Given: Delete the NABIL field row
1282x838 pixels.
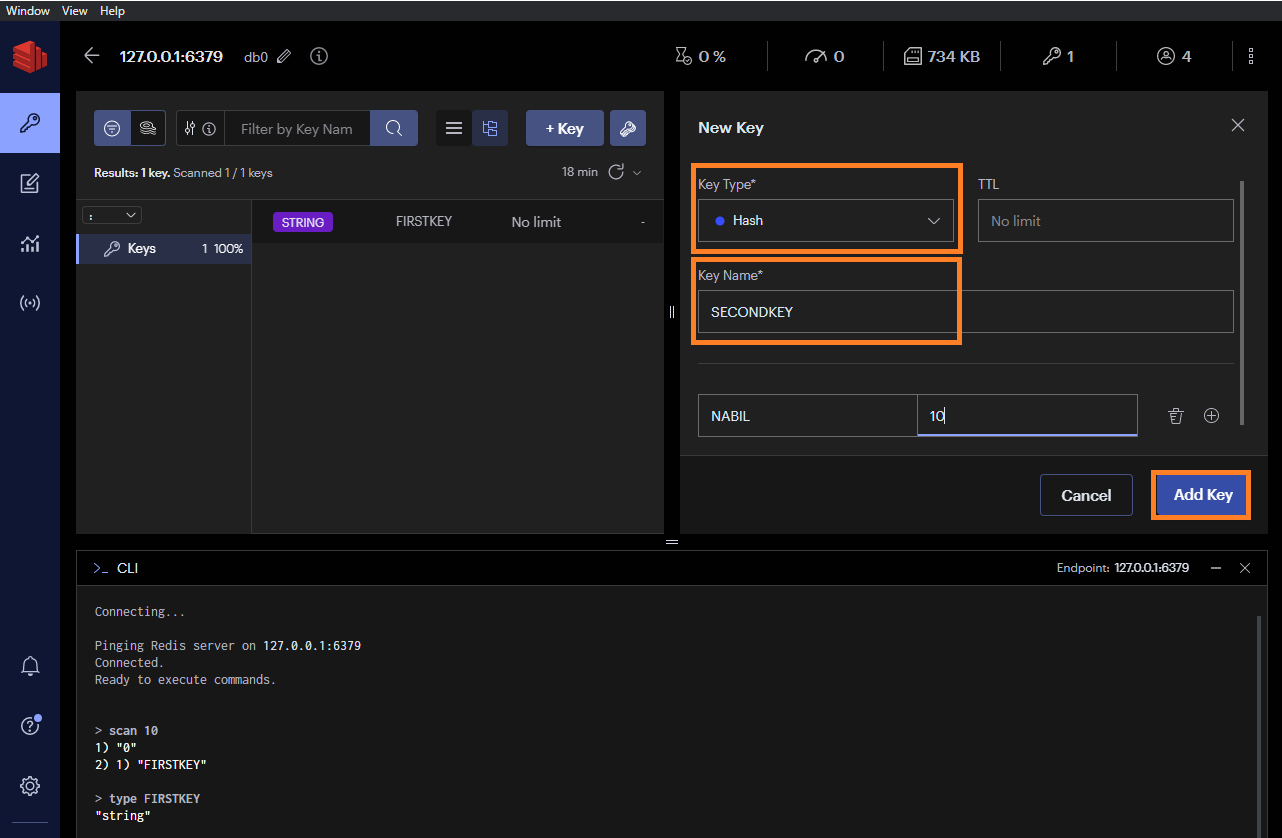Looking at the screenshot, I should (1176, 416).
